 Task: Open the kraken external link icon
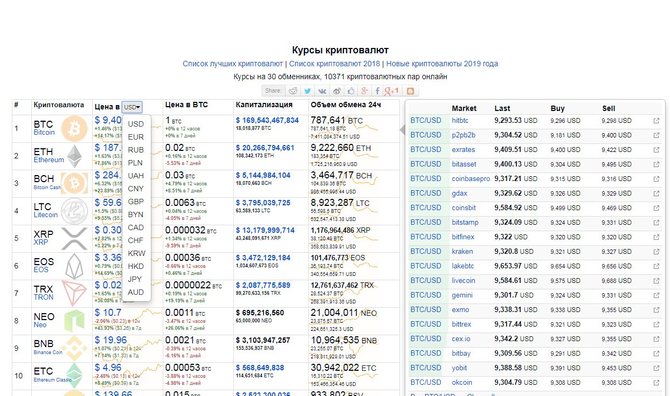coord(656,252)
